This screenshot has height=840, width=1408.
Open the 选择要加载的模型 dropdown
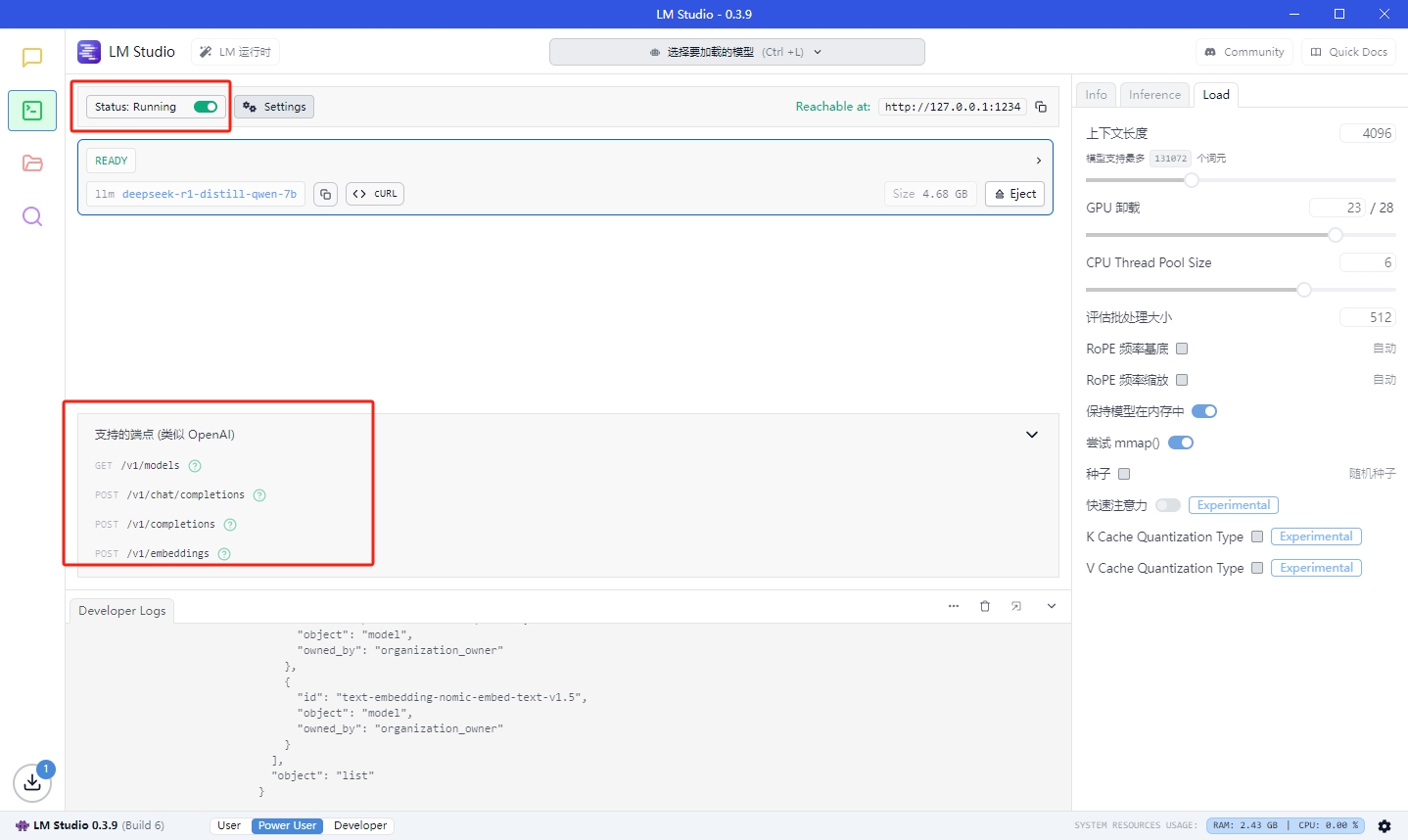tap(736, 52)
